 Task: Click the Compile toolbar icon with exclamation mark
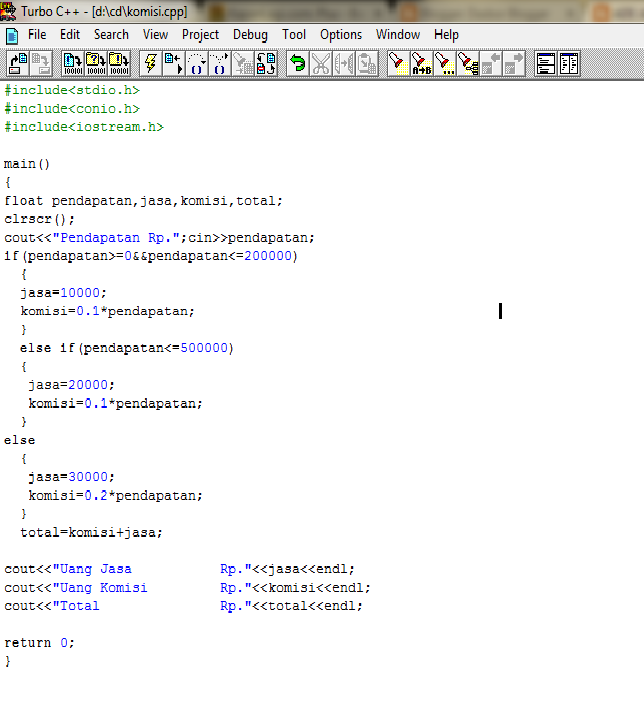[x=73, y=63]
